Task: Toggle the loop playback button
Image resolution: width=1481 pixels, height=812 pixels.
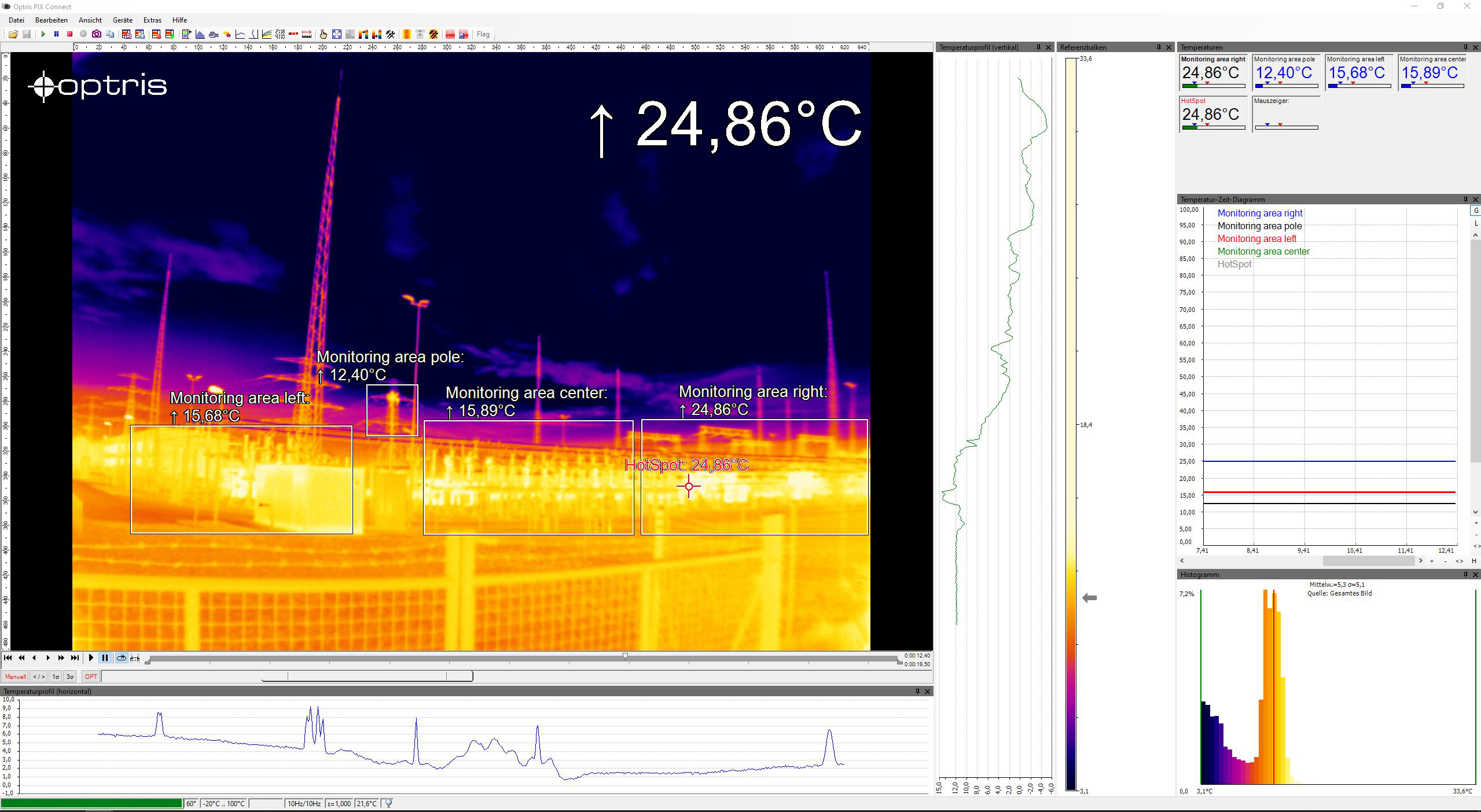Action: point(121,657)
